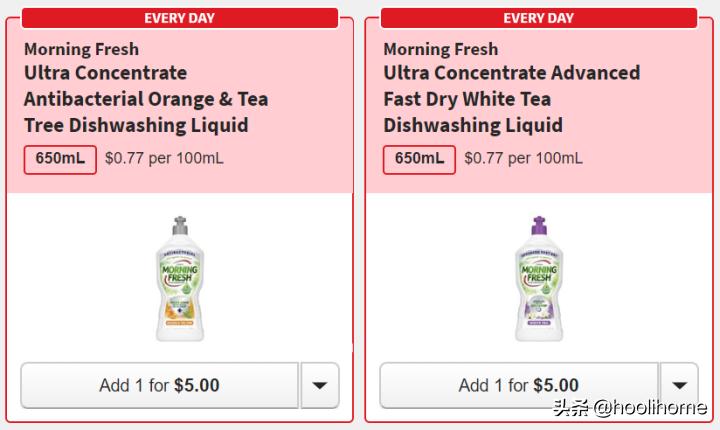Open the Antibacterial Orange & Tea Tree product title
Image resolution: width=720 pixels, height=430 pixels.
(x=146, y=99)
